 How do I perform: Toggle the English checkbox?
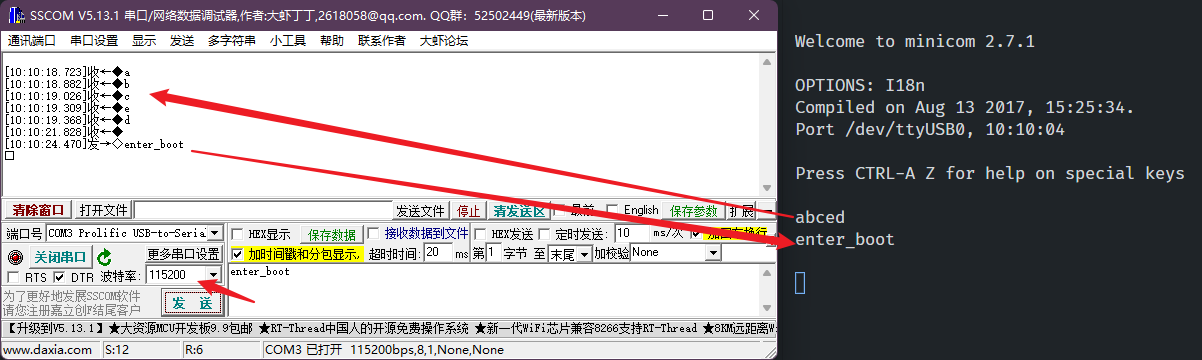tap(612, 210)
